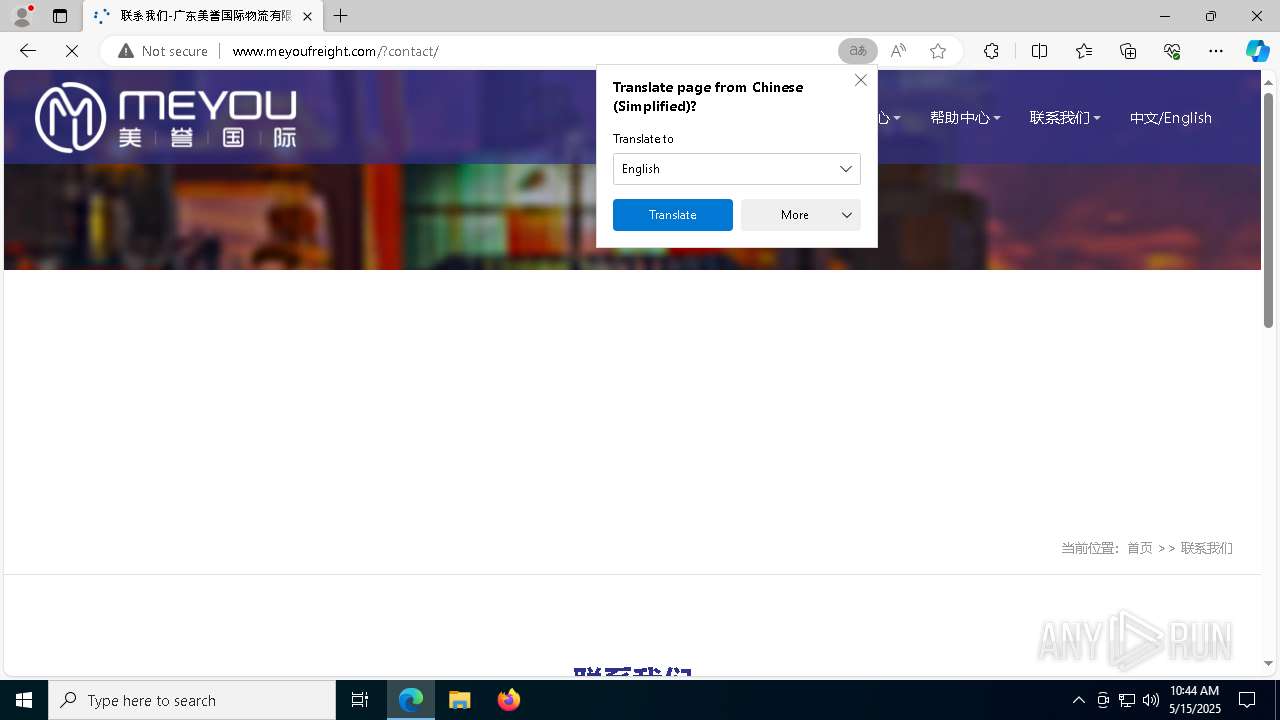Toggle Split screen icon
The height and width of the screenshot is (720, 1280).
click(1040, 51)
